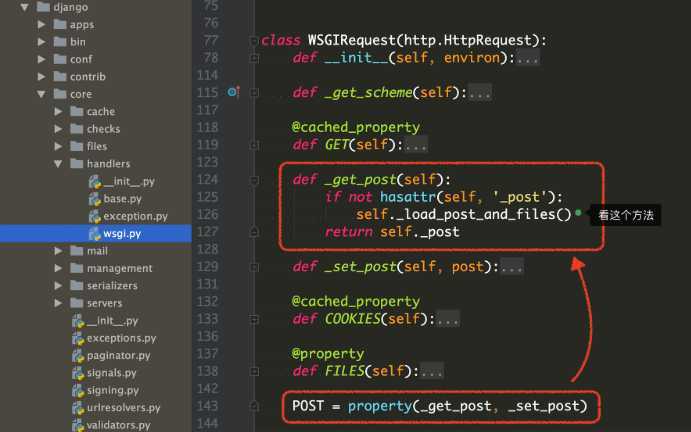
Task: Expand the apps folder
Action: tap(41, 24)
